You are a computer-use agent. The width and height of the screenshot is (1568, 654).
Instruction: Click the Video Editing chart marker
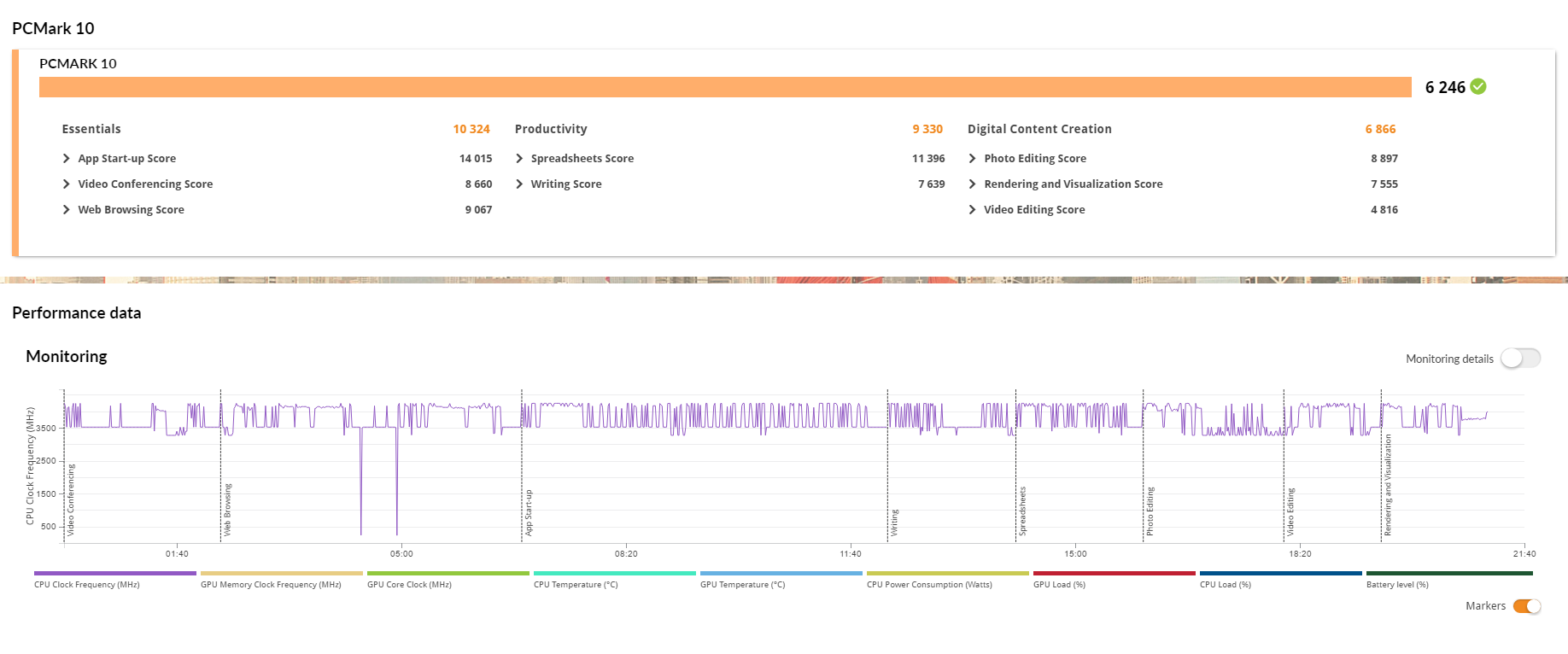point(1290,512)
